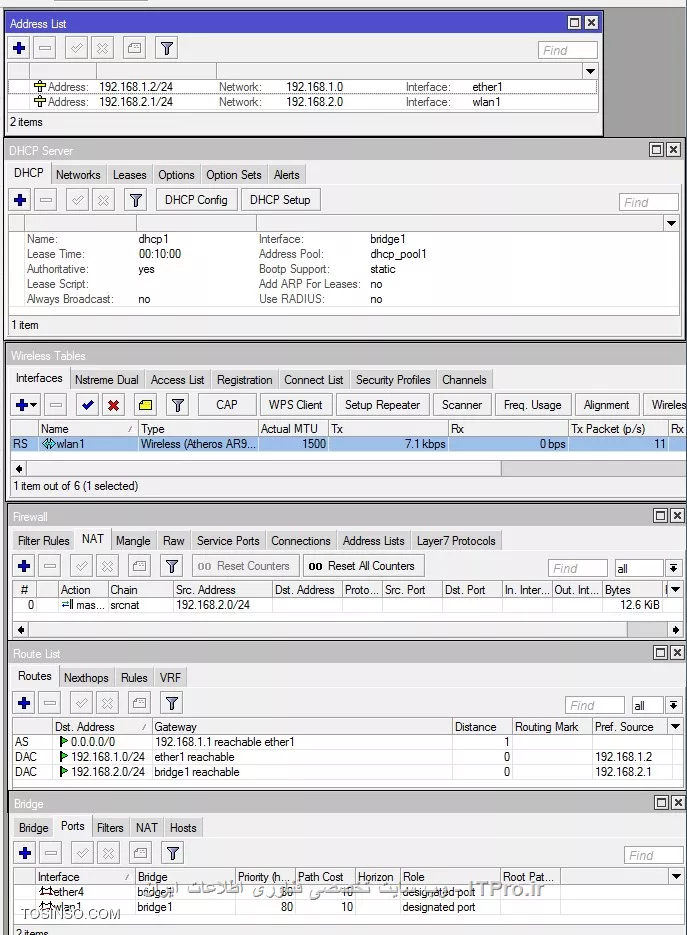This screenshot has height=935, width=687.
Task: Click comment icon in Address List toolbar
Action: coord(135,48)
